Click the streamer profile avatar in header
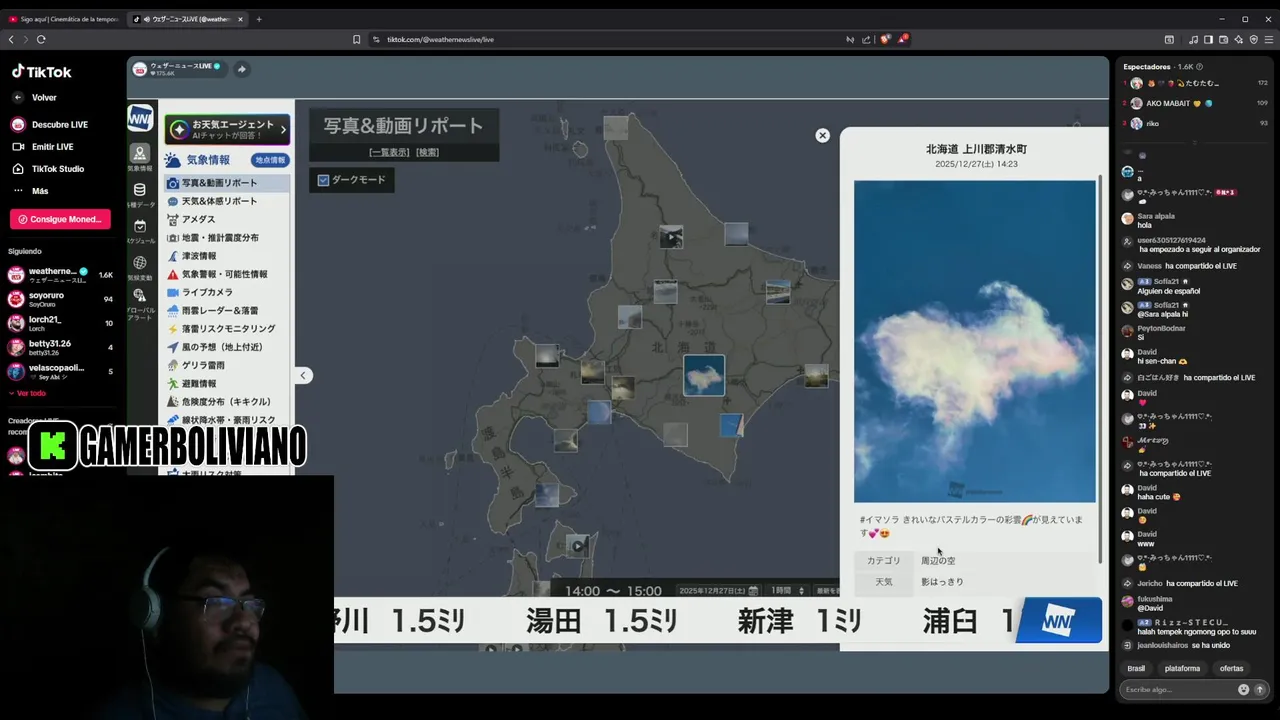 (x=140, y=69)
